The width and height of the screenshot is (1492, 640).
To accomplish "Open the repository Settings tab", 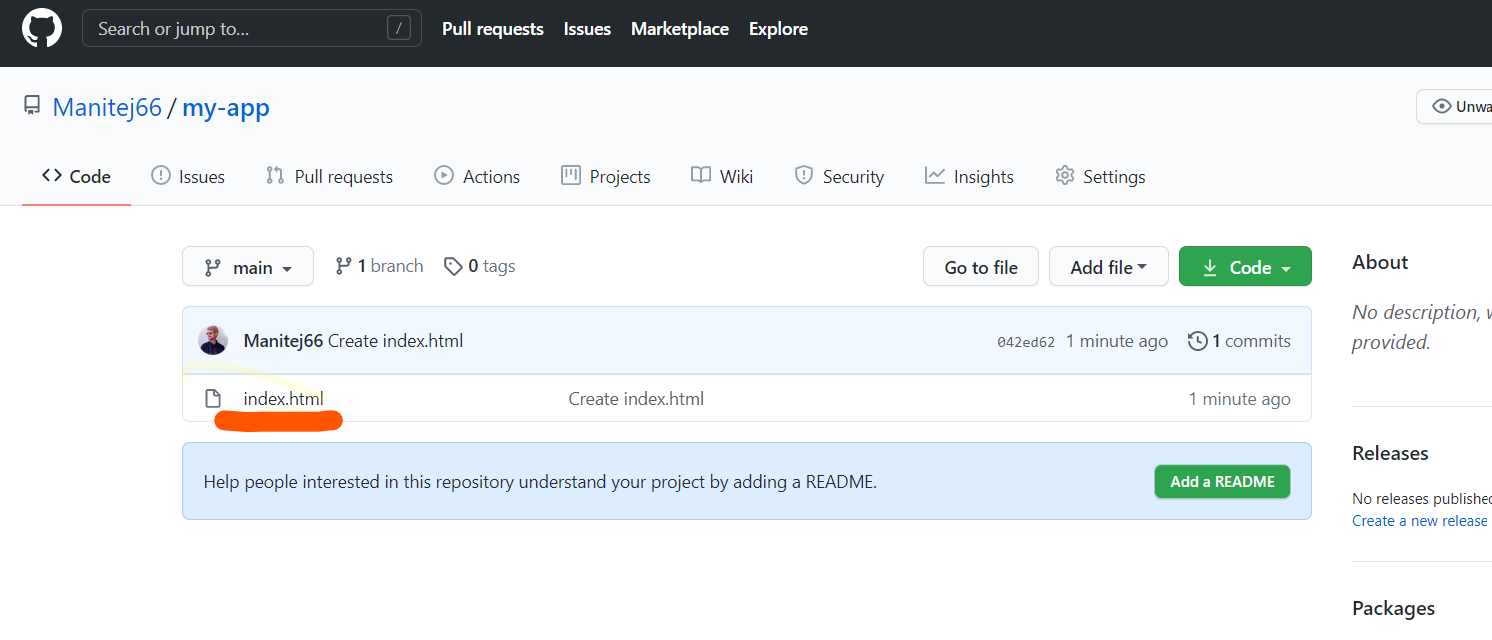I will click(1100, 176).
